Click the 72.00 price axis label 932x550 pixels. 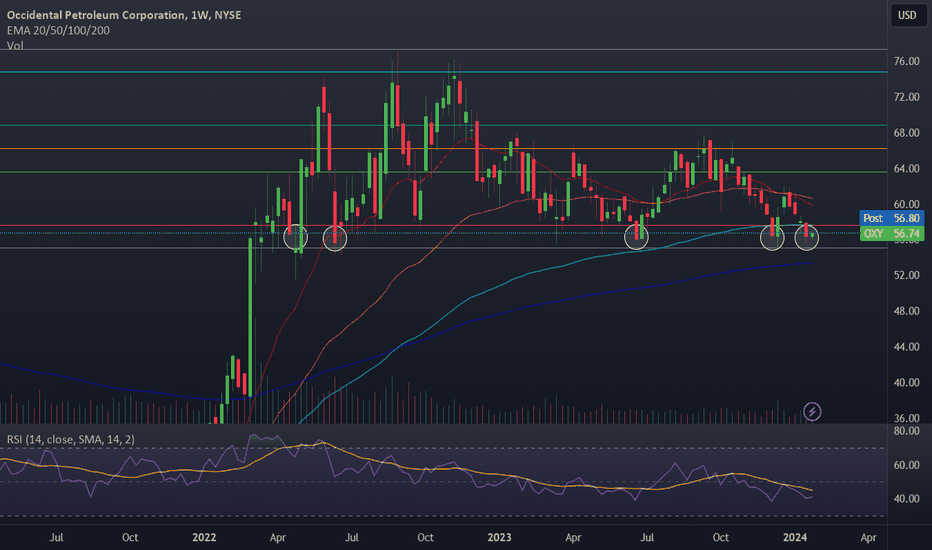click(x=906, y=97)
